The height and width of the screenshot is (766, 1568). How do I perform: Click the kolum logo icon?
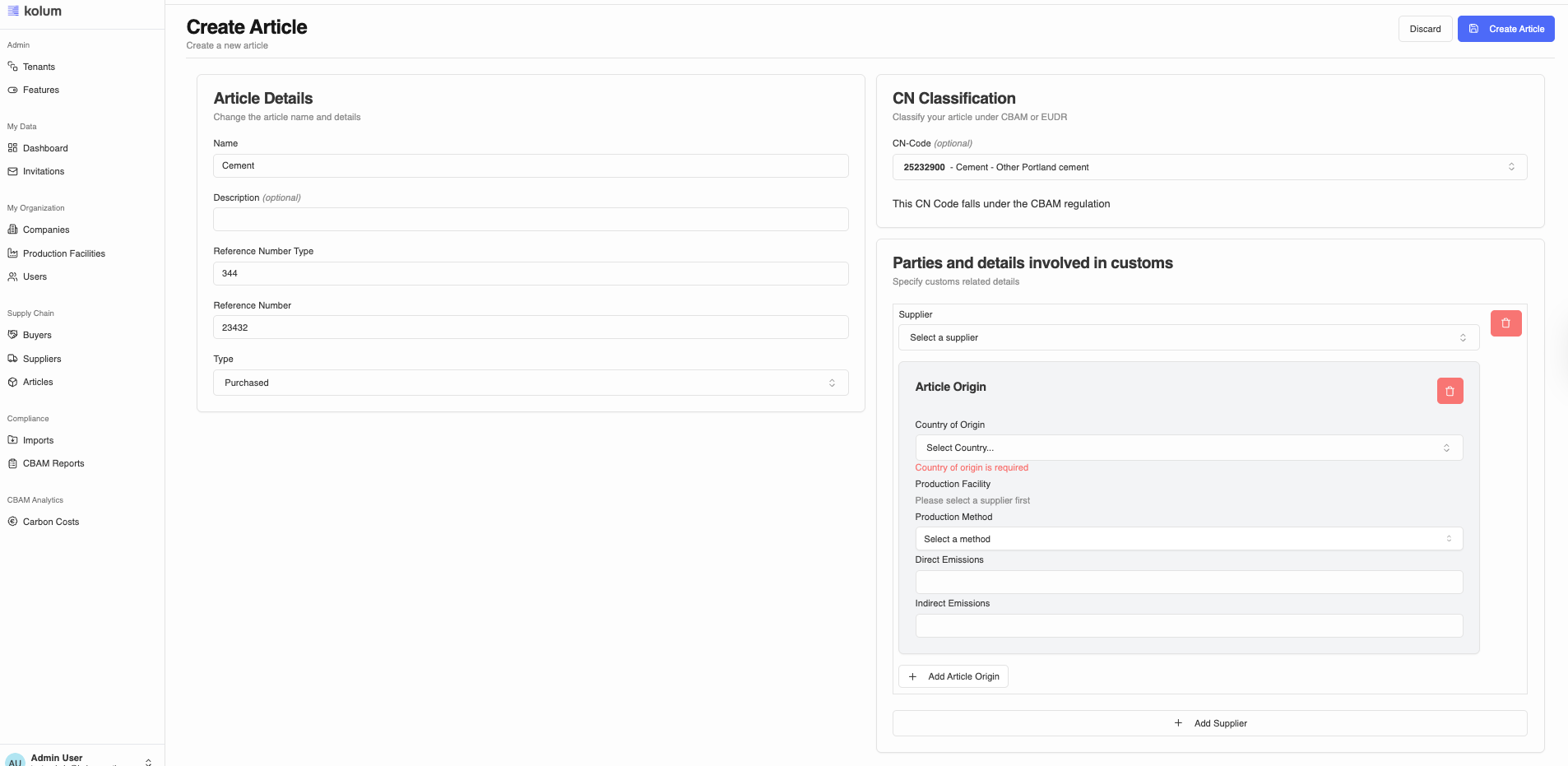pos(13,12)
